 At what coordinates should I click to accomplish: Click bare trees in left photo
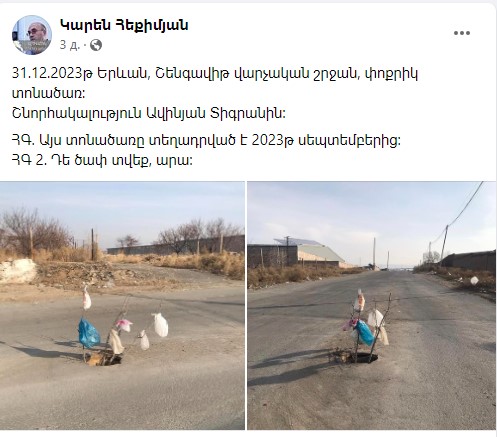click(33, 231)
